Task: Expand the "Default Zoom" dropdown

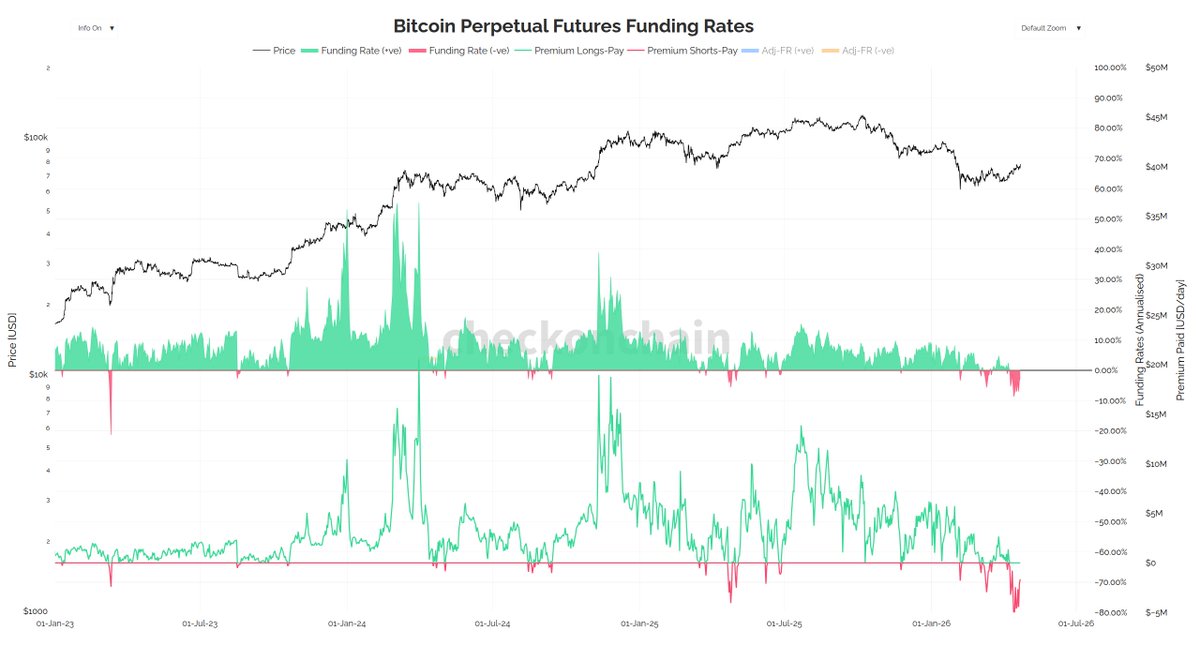Action: tap(1050, 28)
